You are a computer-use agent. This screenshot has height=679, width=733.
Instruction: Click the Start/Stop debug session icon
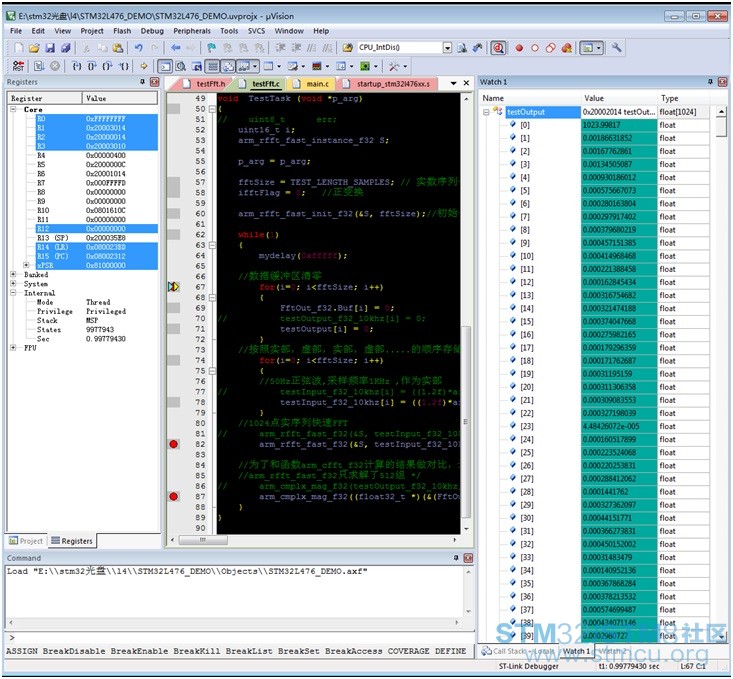coord(498,48)
